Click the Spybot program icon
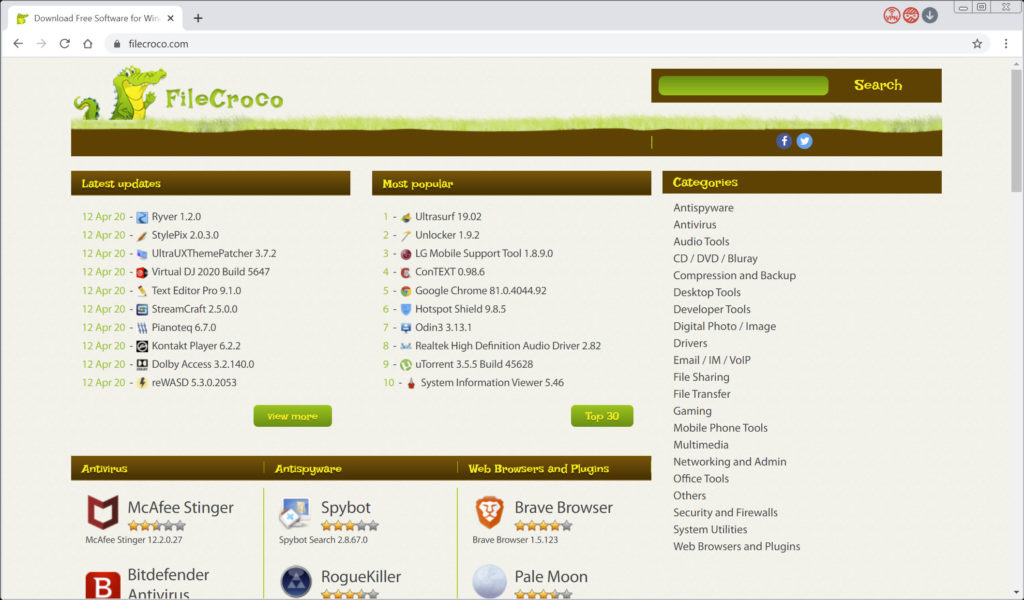1024x600 pixels. click(x=295, y=513)
